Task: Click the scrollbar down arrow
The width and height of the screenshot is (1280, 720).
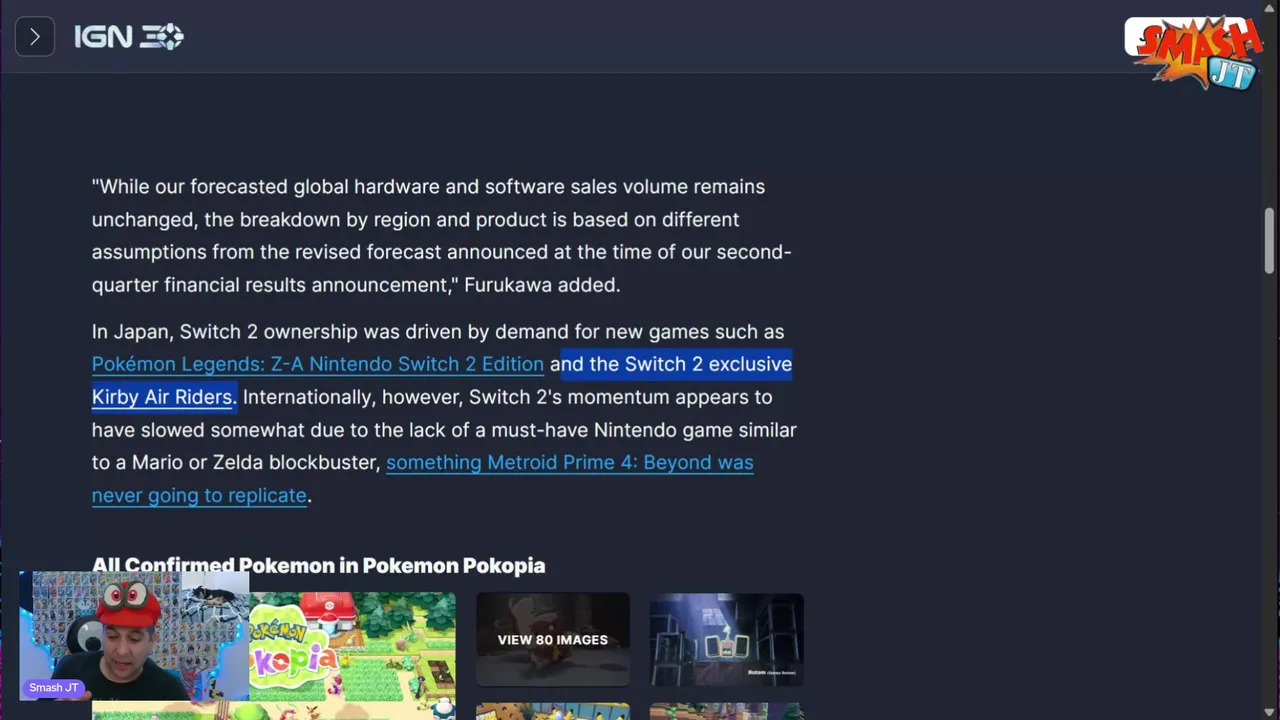Action: click(1270, 713)
